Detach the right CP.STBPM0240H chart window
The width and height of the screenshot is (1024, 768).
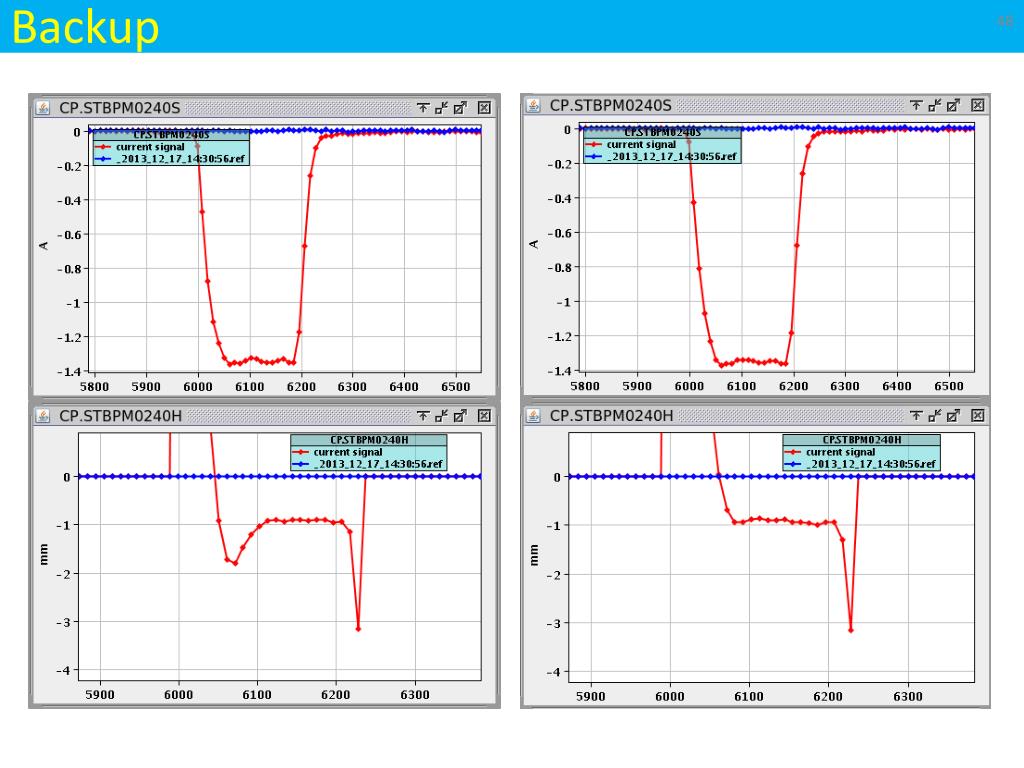(x=953, y=416)
